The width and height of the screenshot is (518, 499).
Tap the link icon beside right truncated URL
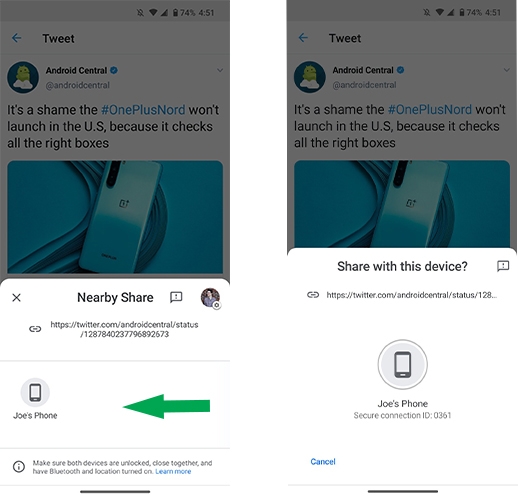313,295
